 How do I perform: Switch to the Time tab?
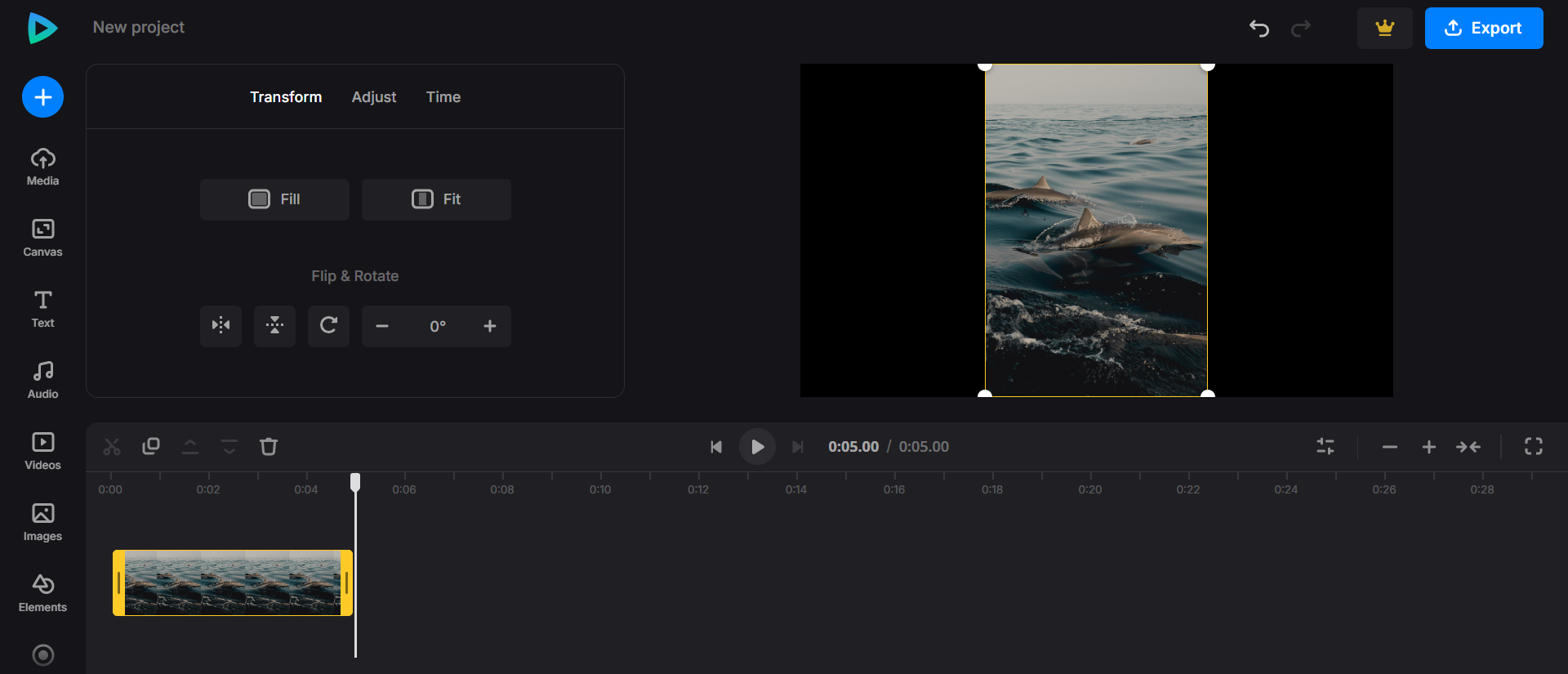(443, 97)
